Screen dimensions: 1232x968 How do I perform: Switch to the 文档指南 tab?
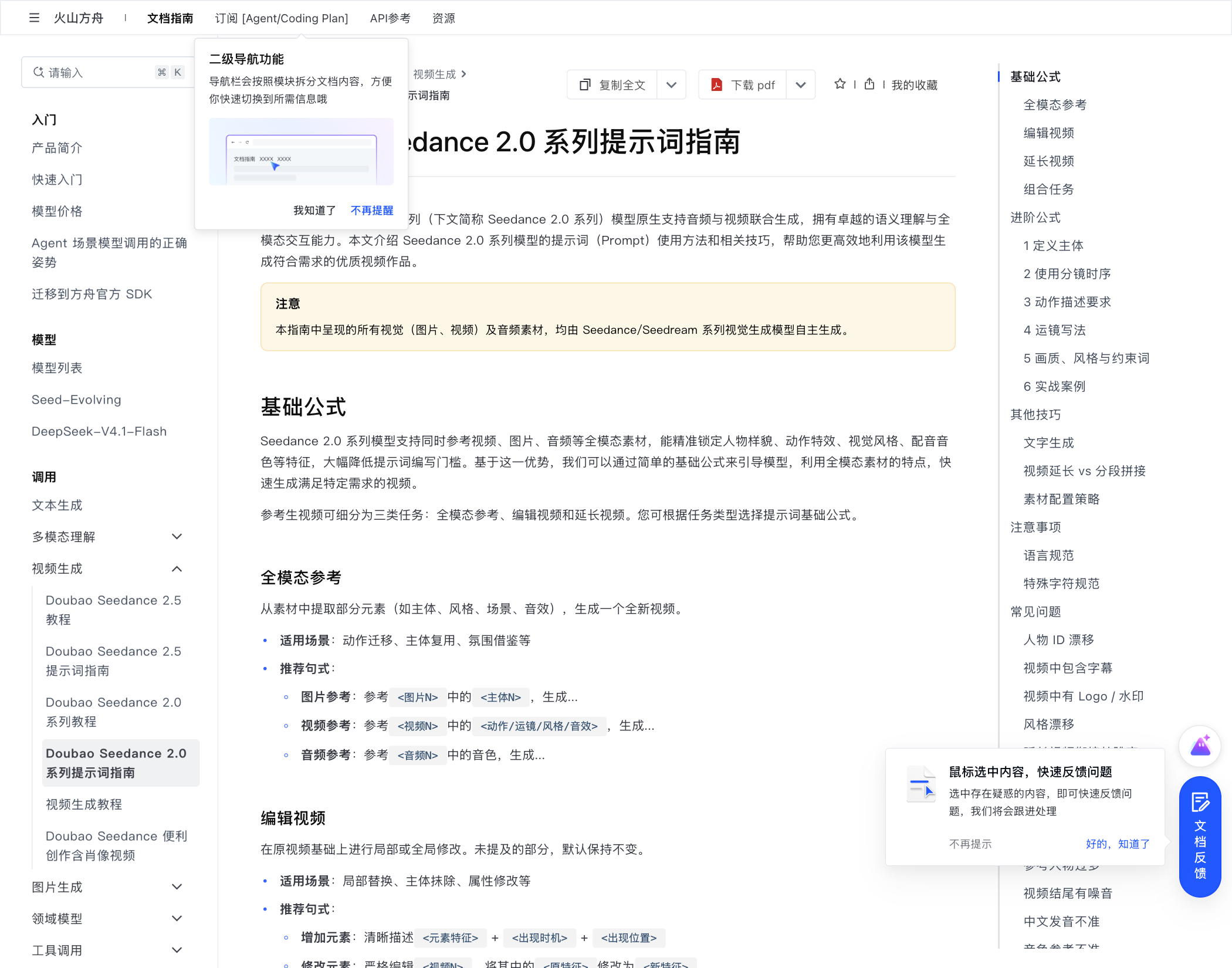click(170, 18)
